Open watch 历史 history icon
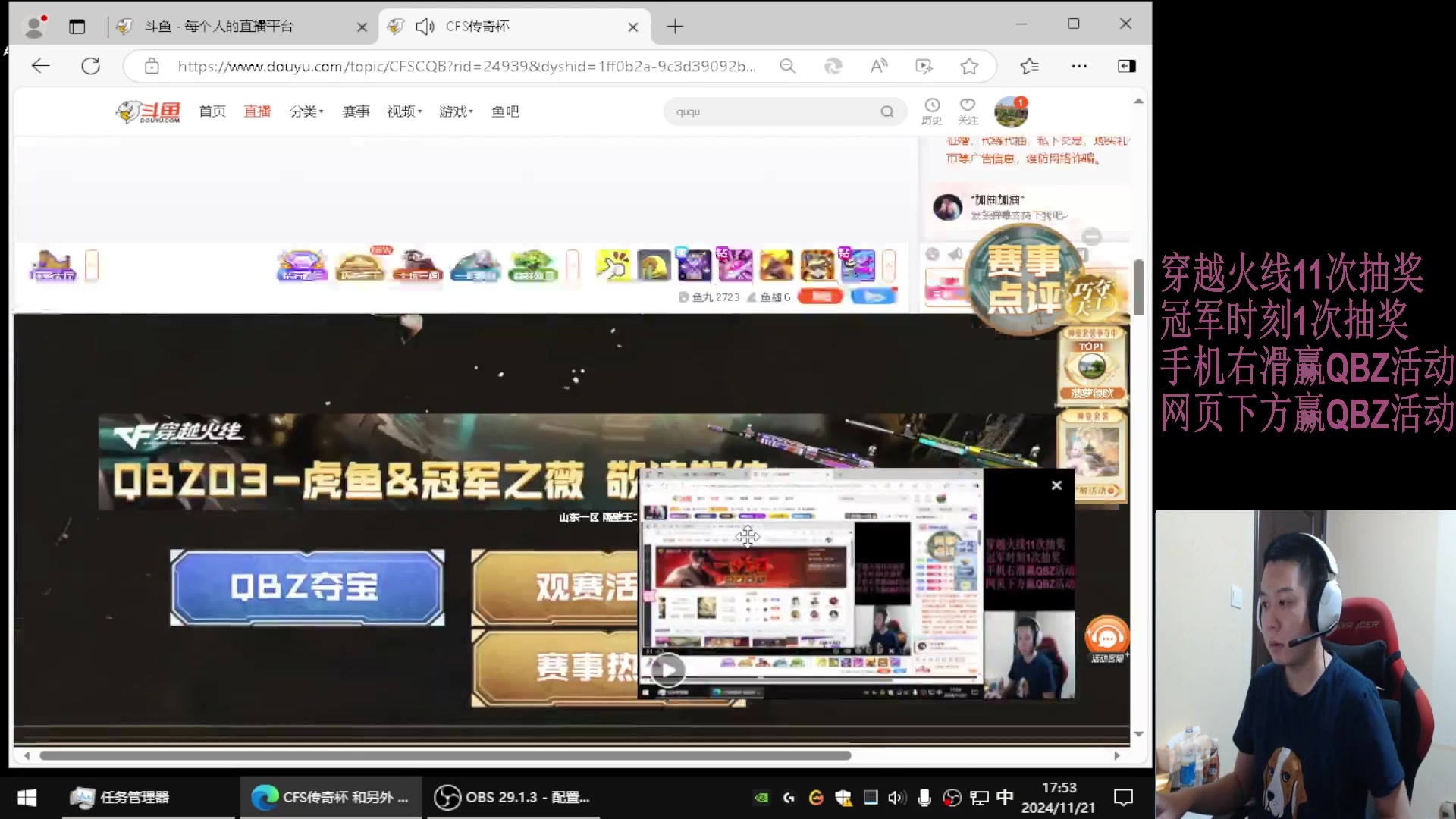The height and width of the screenshot is (819, 1456). point(932,111)
